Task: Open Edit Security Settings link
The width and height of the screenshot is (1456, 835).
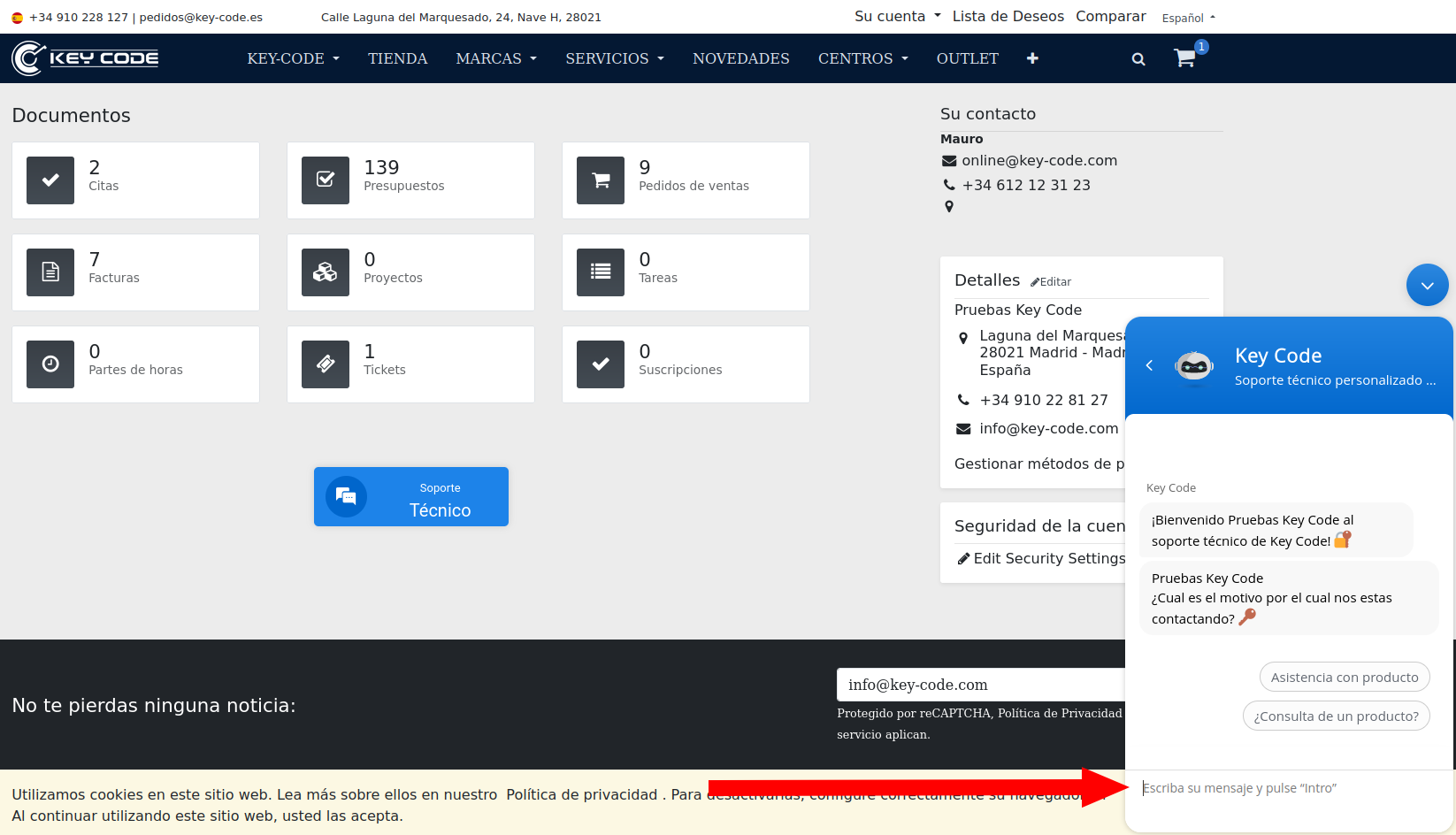Action: tap(1042, 559)
